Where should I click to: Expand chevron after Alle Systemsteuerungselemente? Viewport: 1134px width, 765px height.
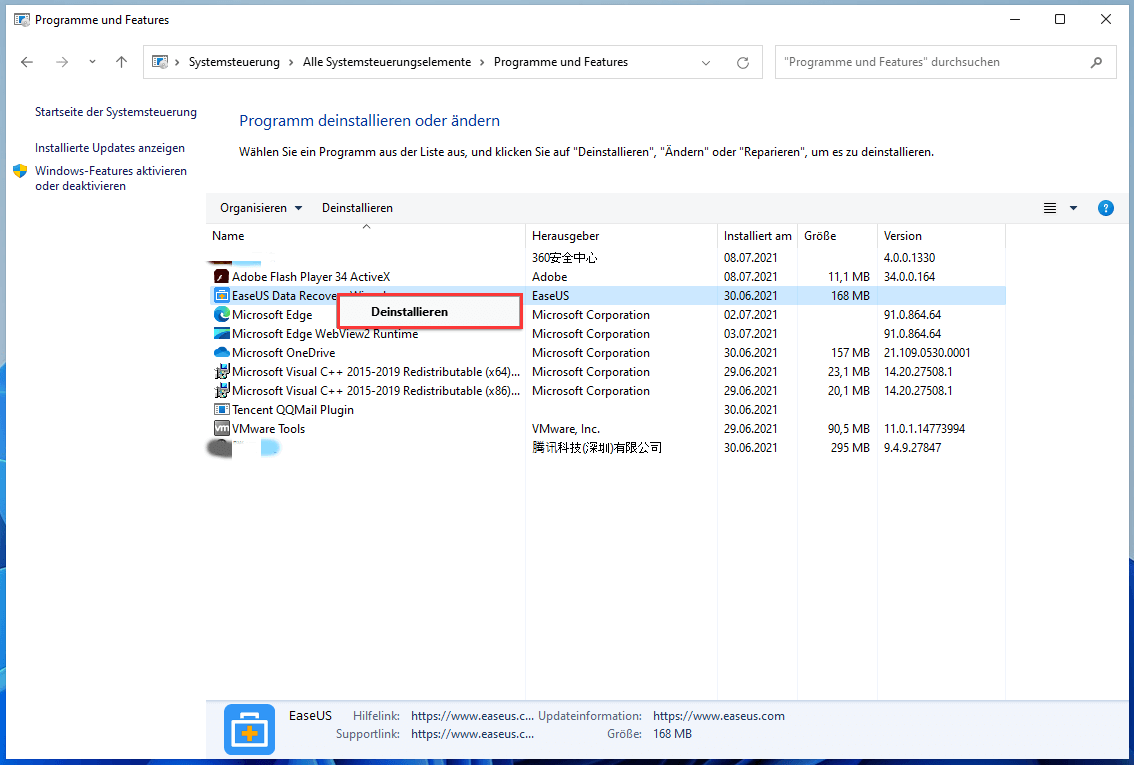[482, 62]
